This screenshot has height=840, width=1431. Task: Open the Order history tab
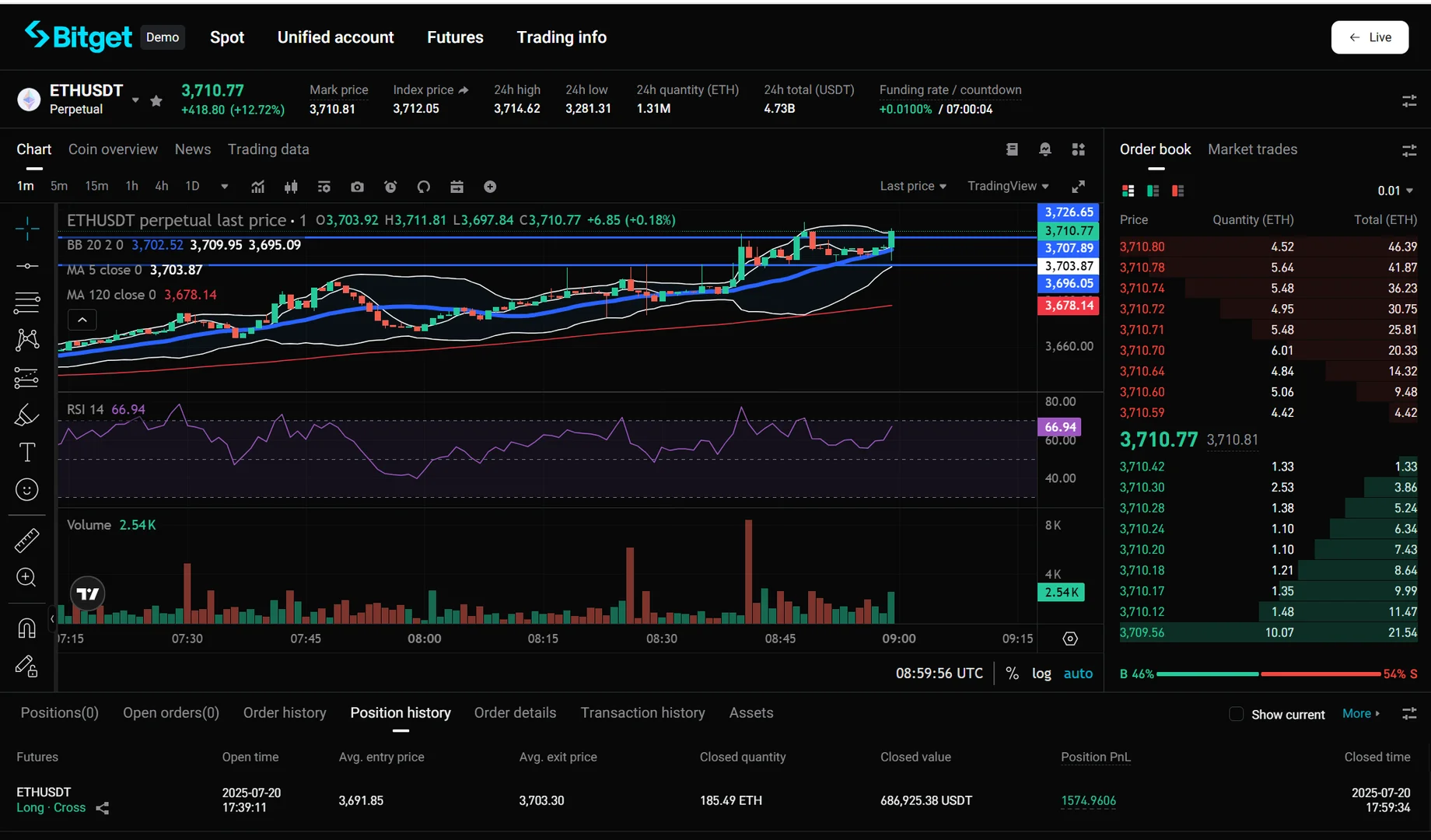tap(285, 713)
